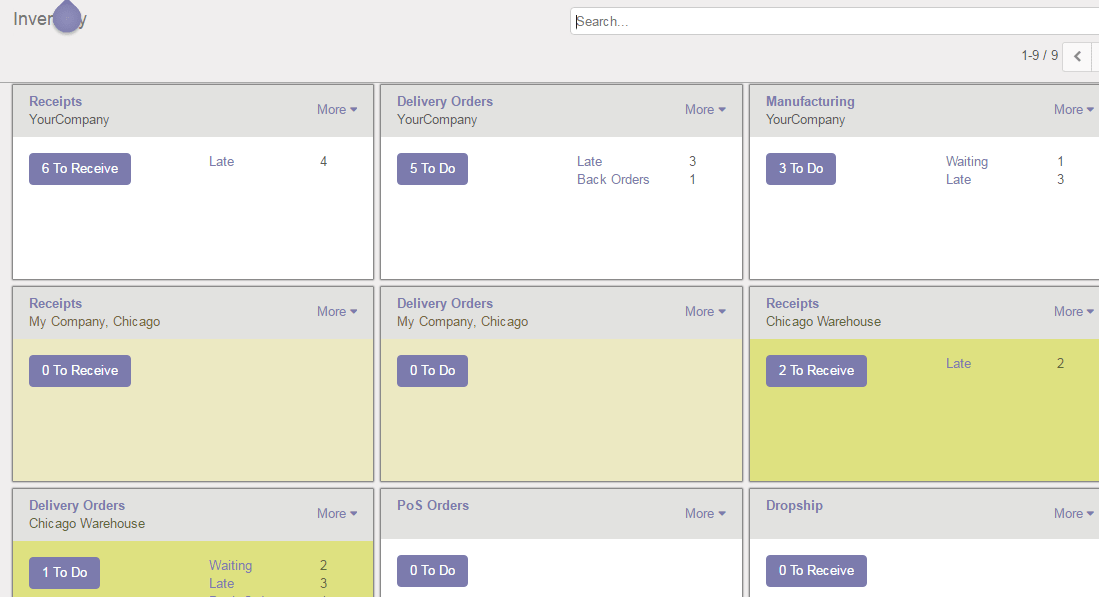1099x597 pixels.
Task: Click Late in the Manufacturing card
Action: click(958, 179)
